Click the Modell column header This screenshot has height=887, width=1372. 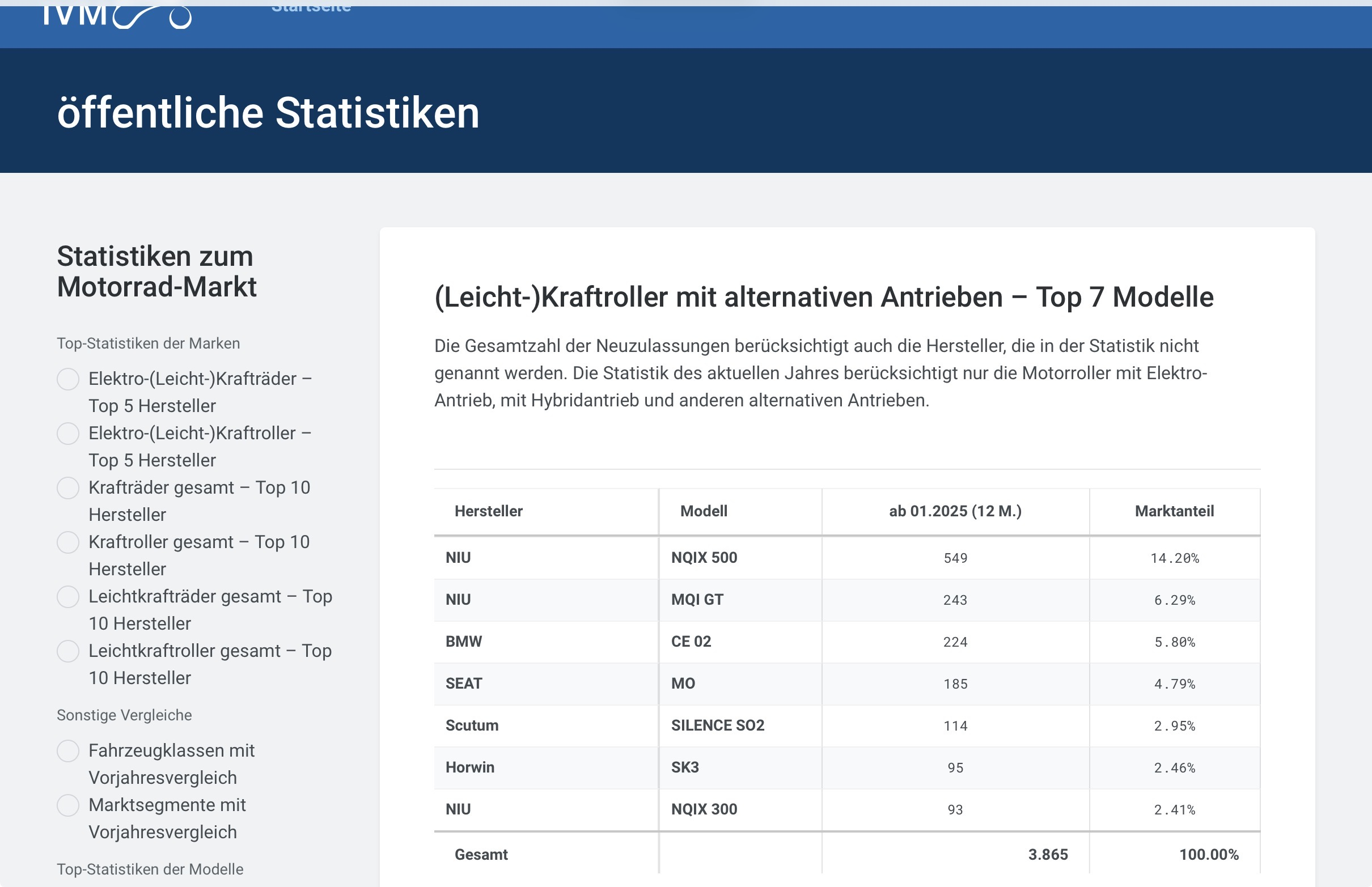(x=703, y=511)
